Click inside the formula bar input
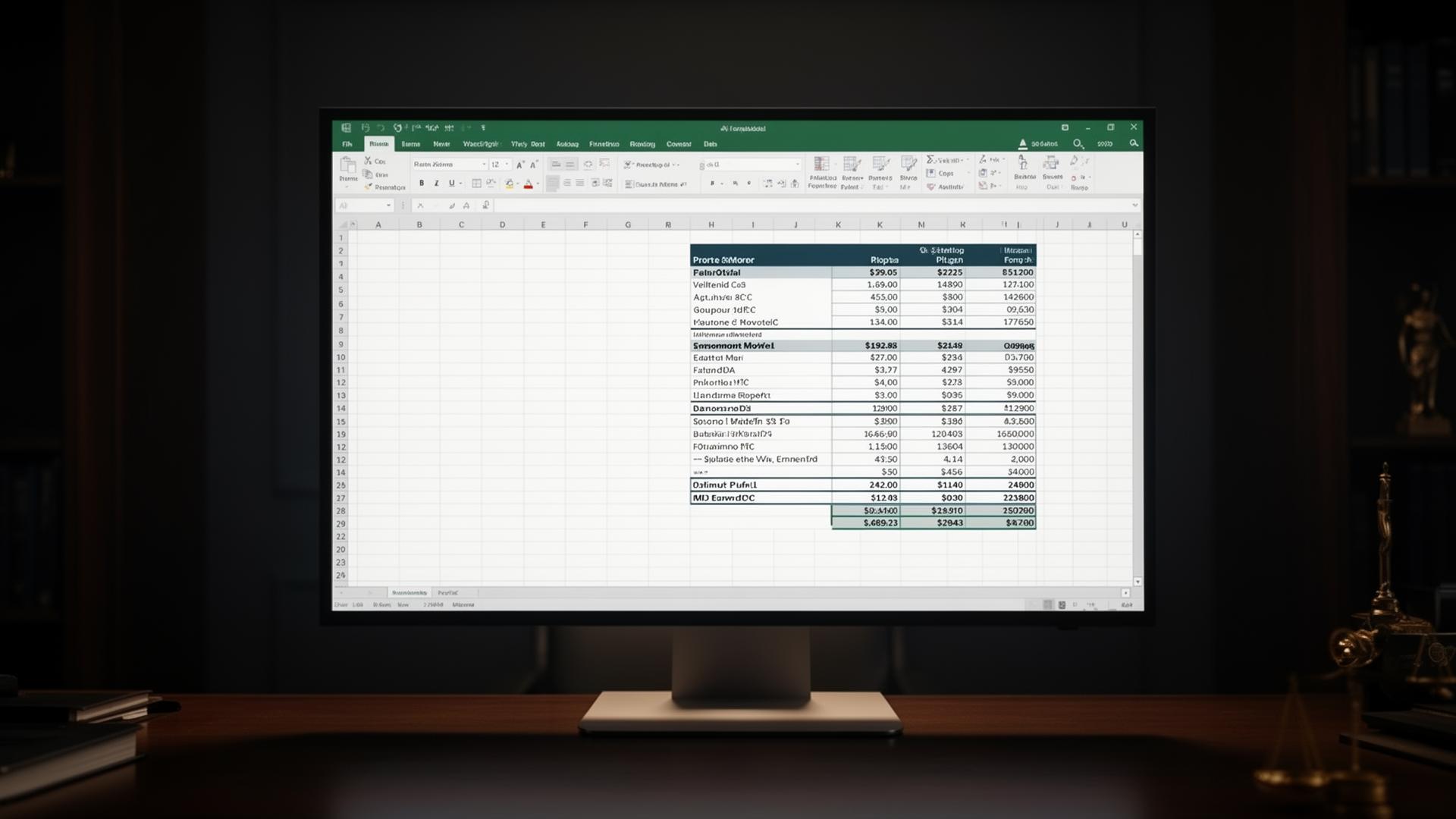The height and width of the screenshot is (819, 1456). (811, 206)
